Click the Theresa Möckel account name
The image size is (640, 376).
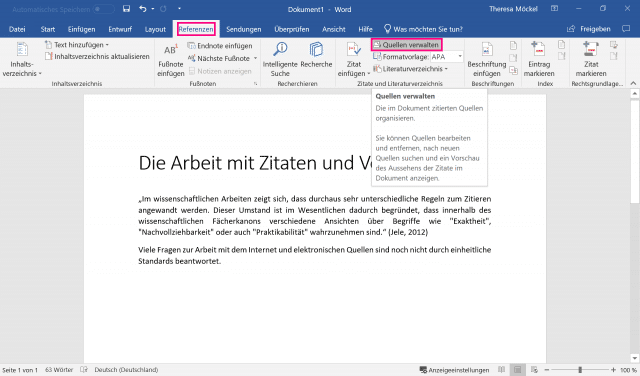point(513,9)
